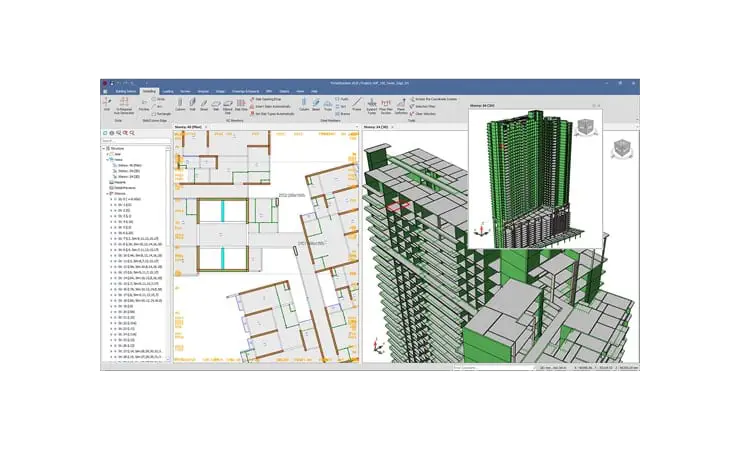Screen dimensions: 740x450
Task: Activate the Storey: 24 (3D) view tab
Action: [376, 127]
